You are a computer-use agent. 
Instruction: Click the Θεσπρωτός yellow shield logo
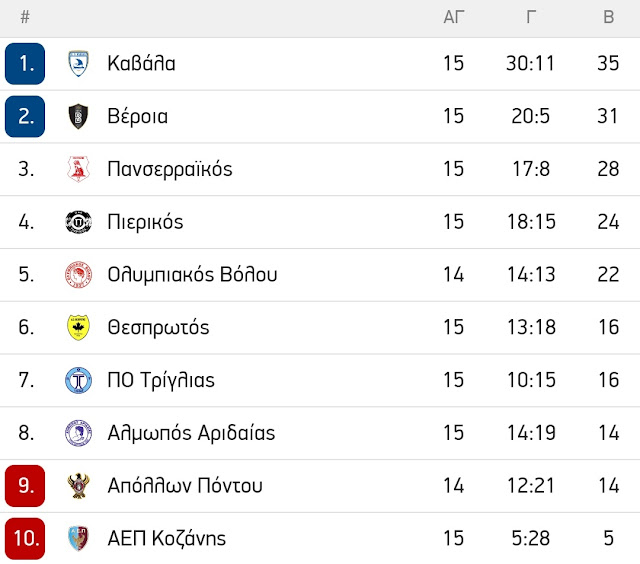click(x=78, y=327)
